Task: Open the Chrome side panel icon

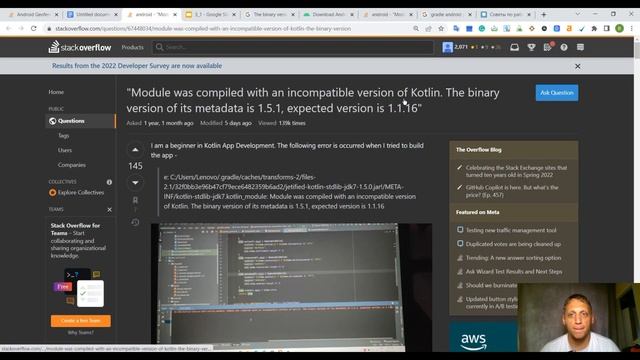Action: pos(607,29)
